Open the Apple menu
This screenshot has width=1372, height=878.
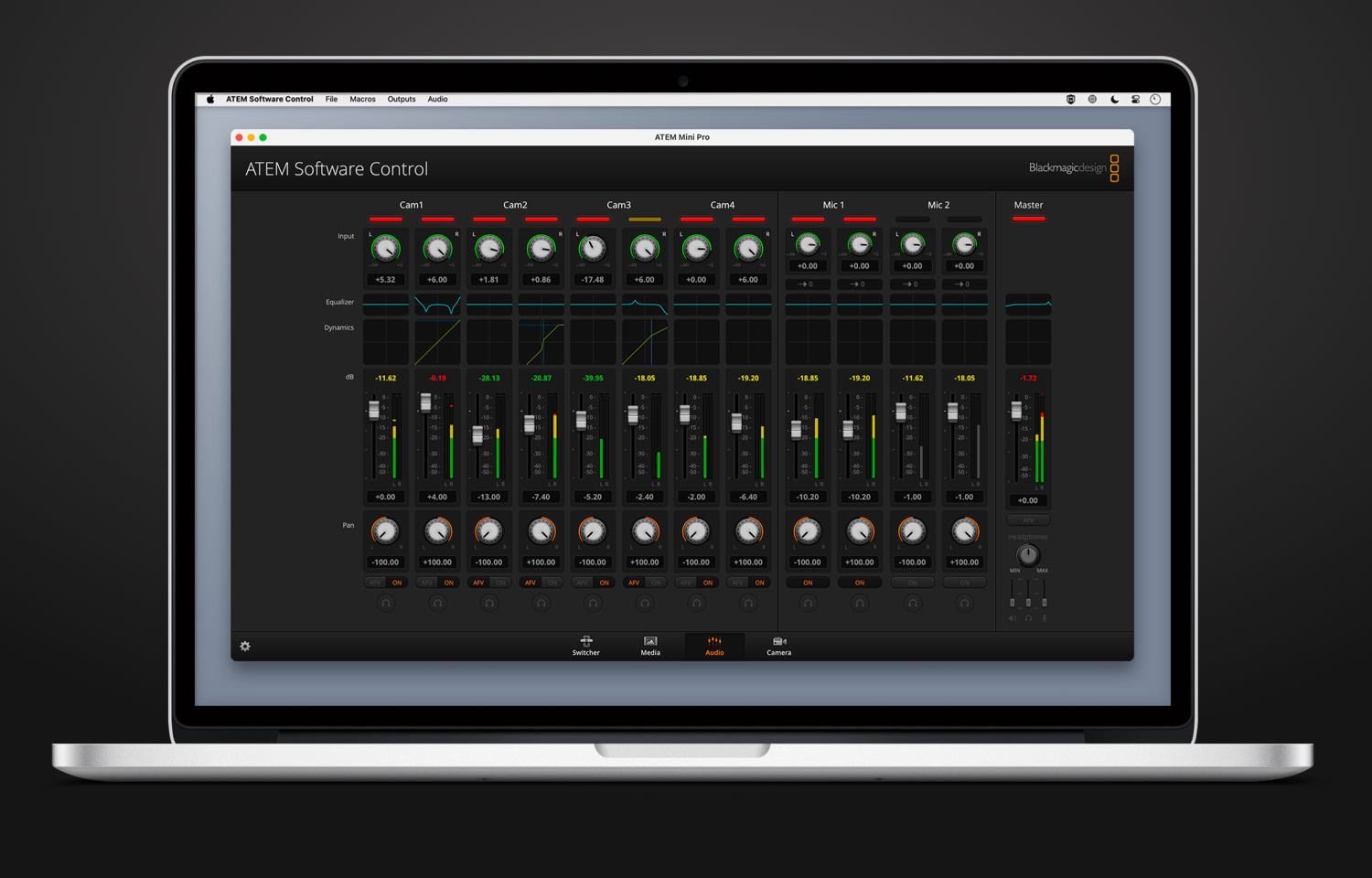[x=210, y=99]
